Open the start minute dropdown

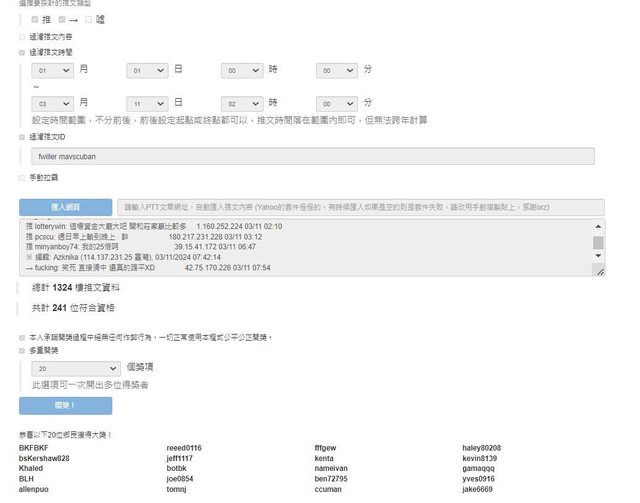336,71
